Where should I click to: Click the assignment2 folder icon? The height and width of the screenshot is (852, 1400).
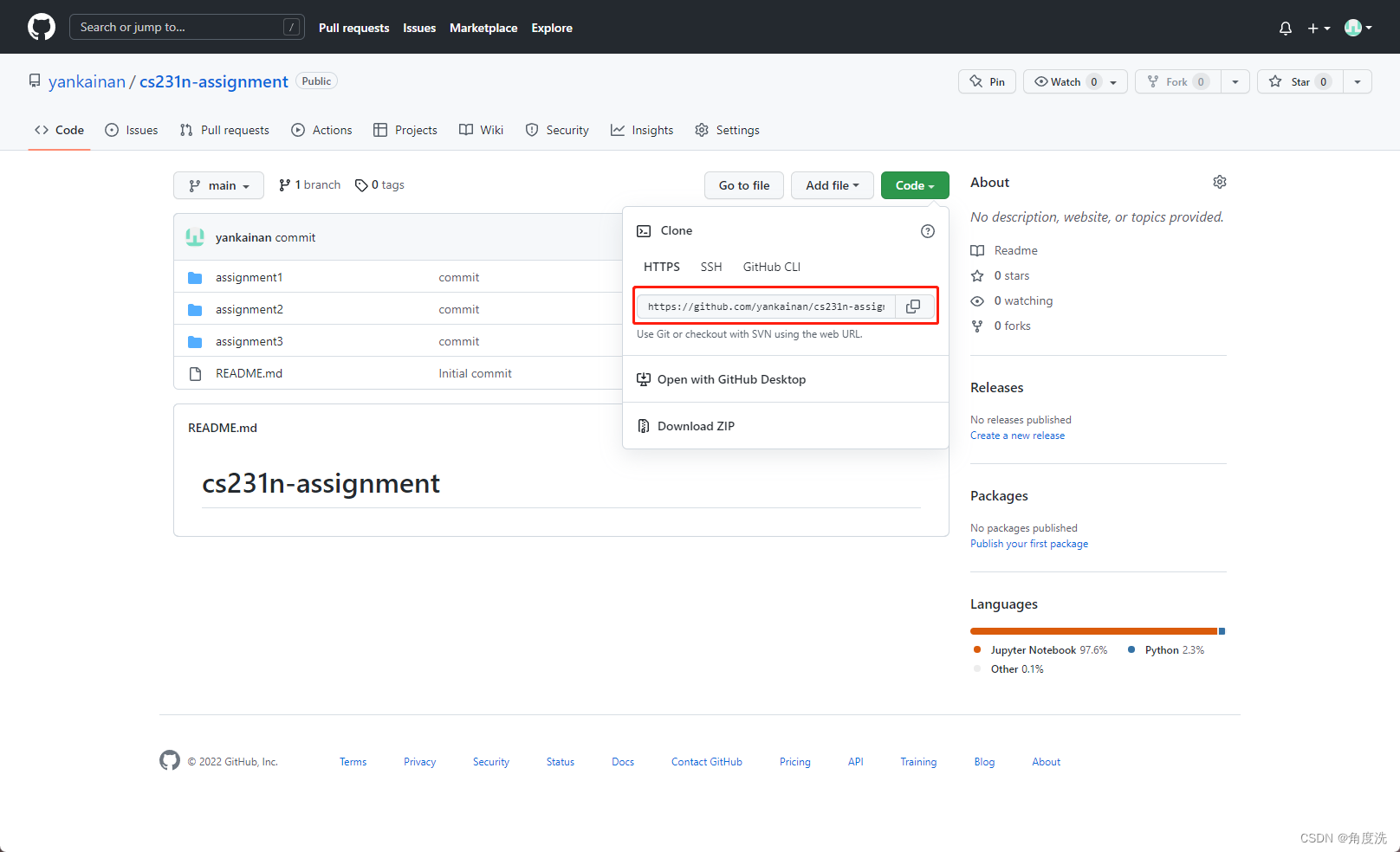click(x=195, y=310)
